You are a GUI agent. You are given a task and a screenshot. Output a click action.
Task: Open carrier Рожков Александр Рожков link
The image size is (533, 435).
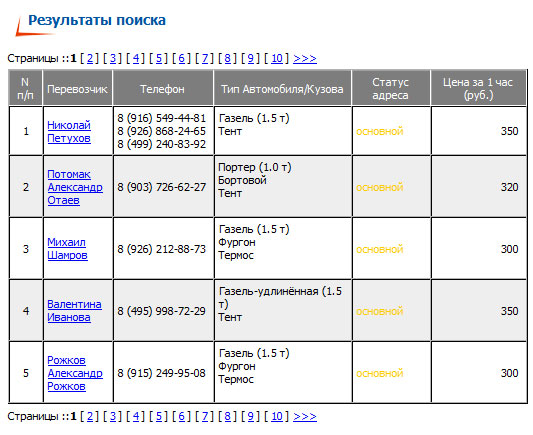click(x=75, y=373)
